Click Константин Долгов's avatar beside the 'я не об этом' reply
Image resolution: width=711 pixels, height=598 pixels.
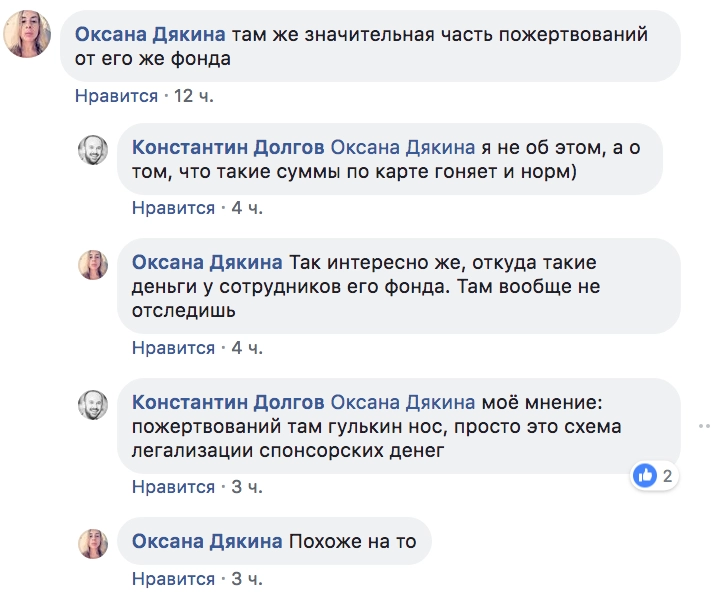[x=93, y=151]
